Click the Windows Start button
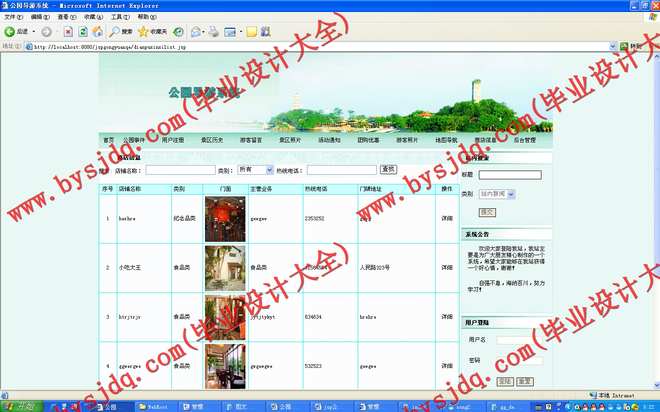This screenshot has width=660, height=412. point(20,406)
